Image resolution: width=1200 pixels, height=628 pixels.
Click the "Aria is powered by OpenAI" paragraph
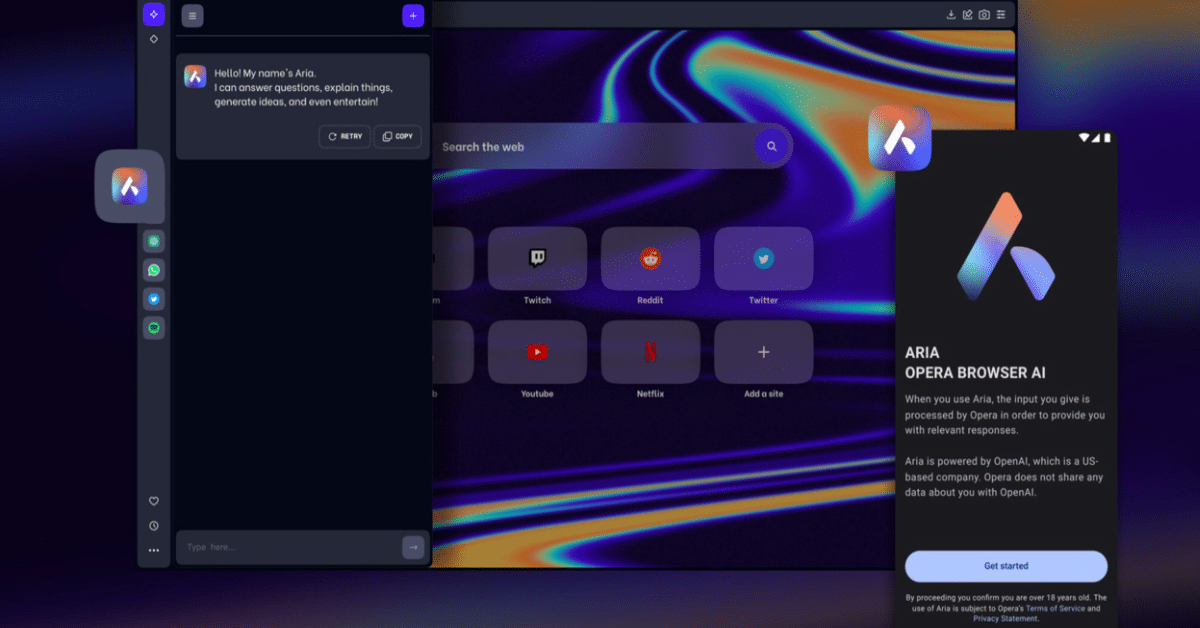pos(1004,477)
